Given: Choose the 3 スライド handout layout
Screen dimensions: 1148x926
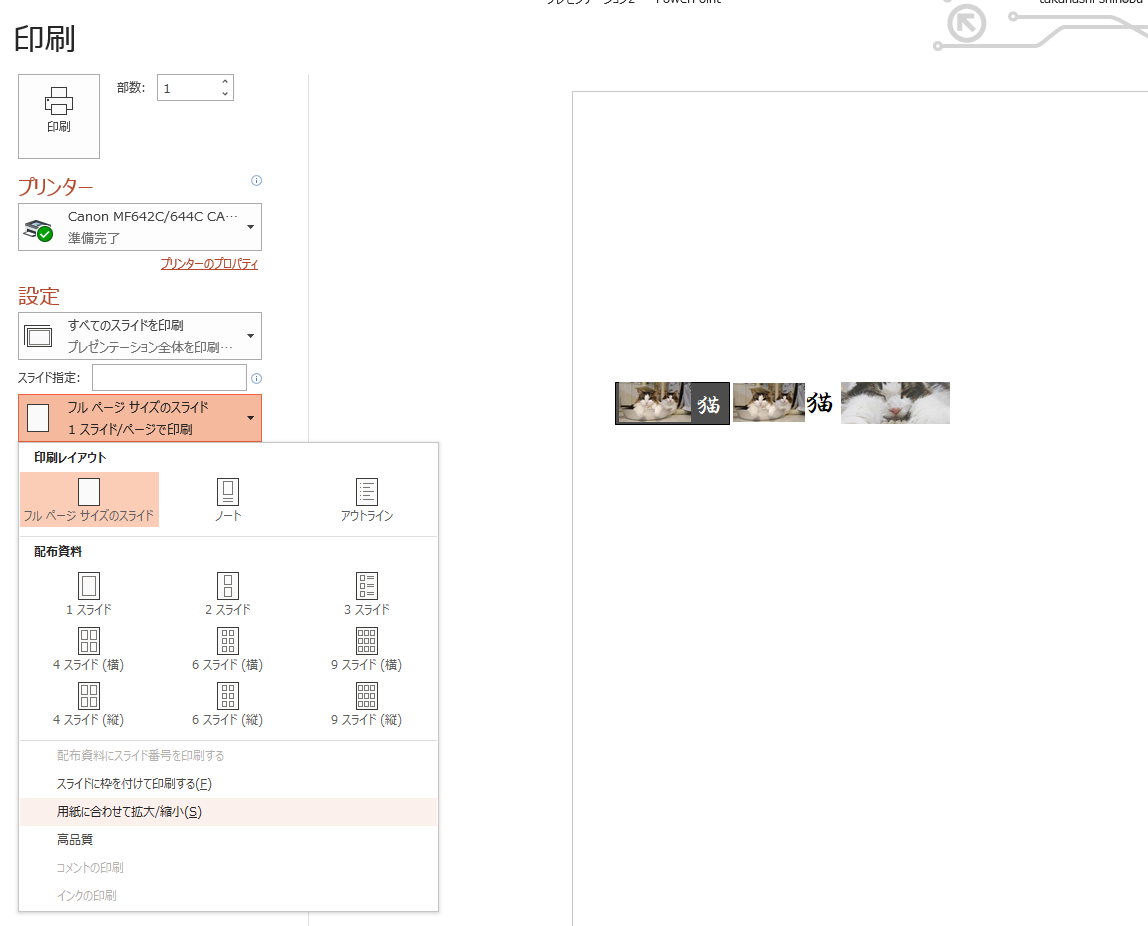Looking at the screenshot, I should click(367, 594).
